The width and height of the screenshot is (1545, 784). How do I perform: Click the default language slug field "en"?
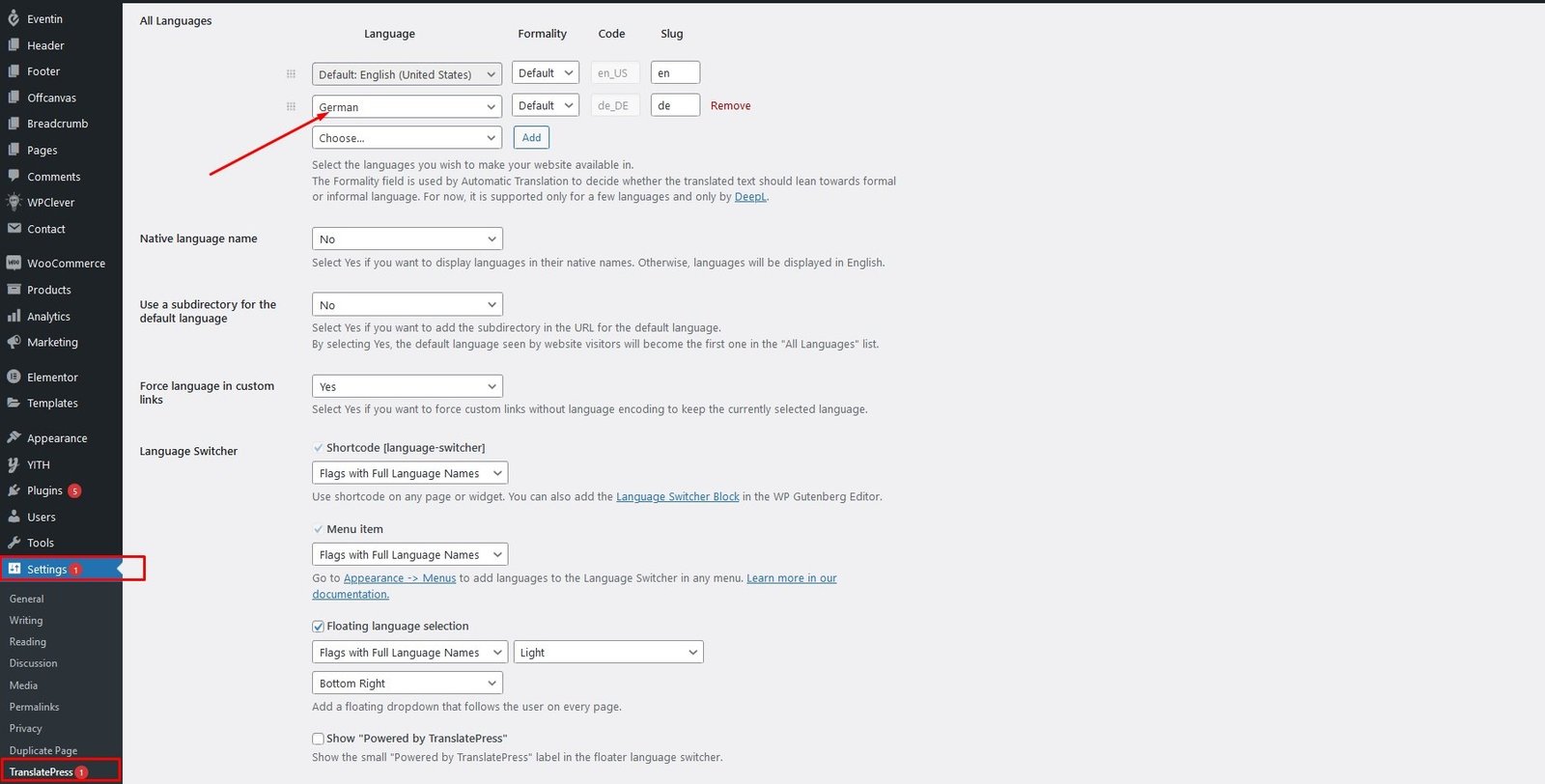[x=675, y=72]
